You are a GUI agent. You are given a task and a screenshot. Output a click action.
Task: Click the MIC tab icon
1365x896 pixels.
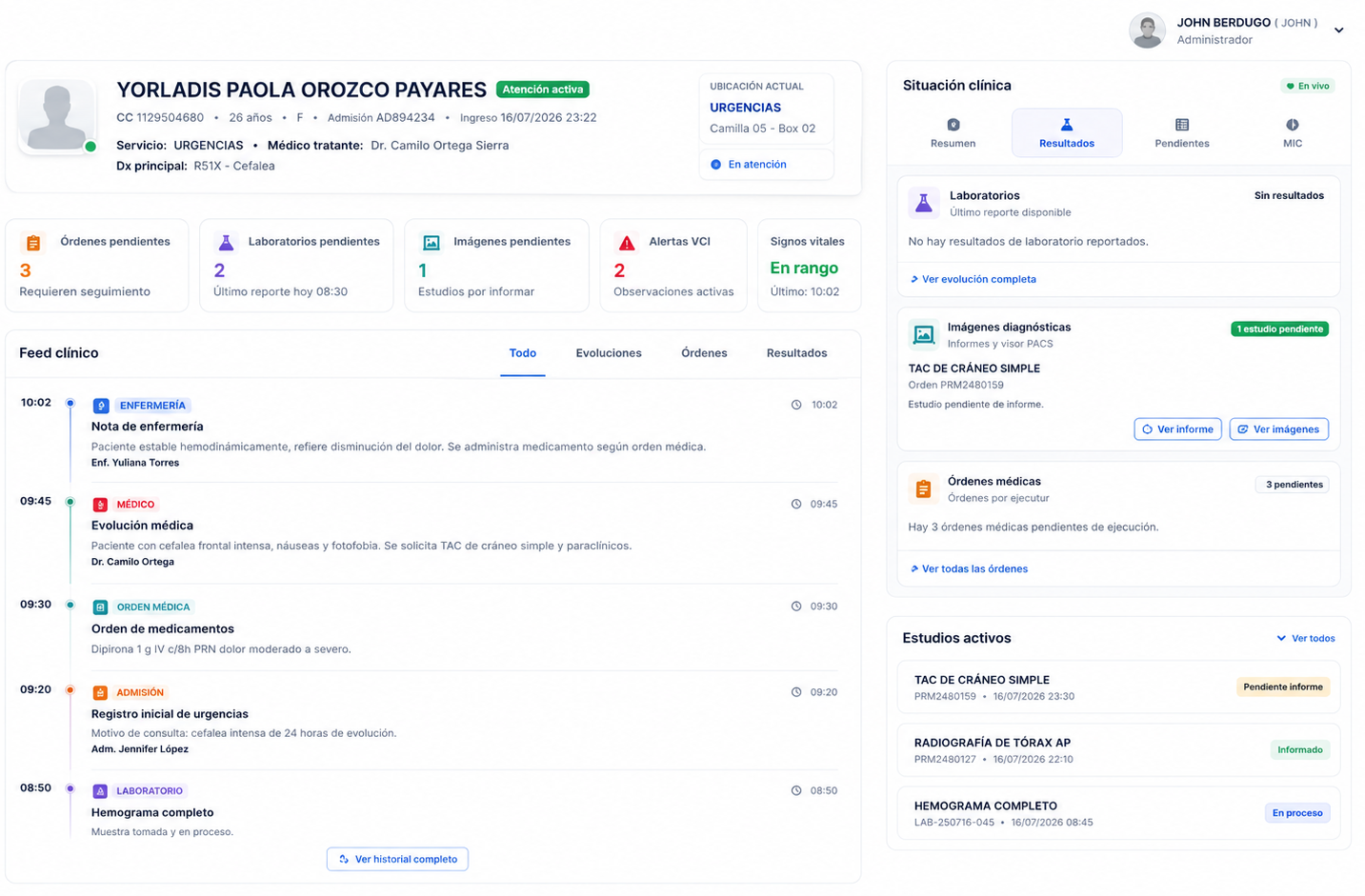click(x=1293, y=125)
